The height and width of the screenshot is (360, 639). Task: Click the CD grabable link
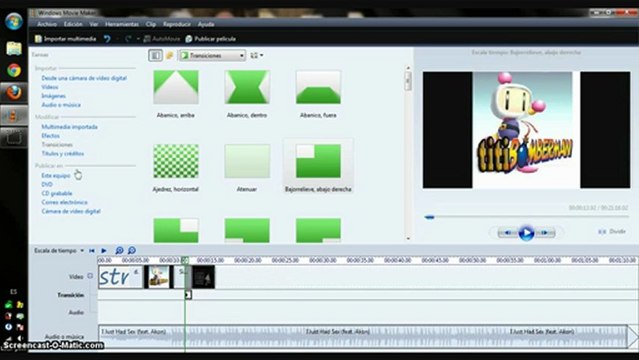coord(57,193)
